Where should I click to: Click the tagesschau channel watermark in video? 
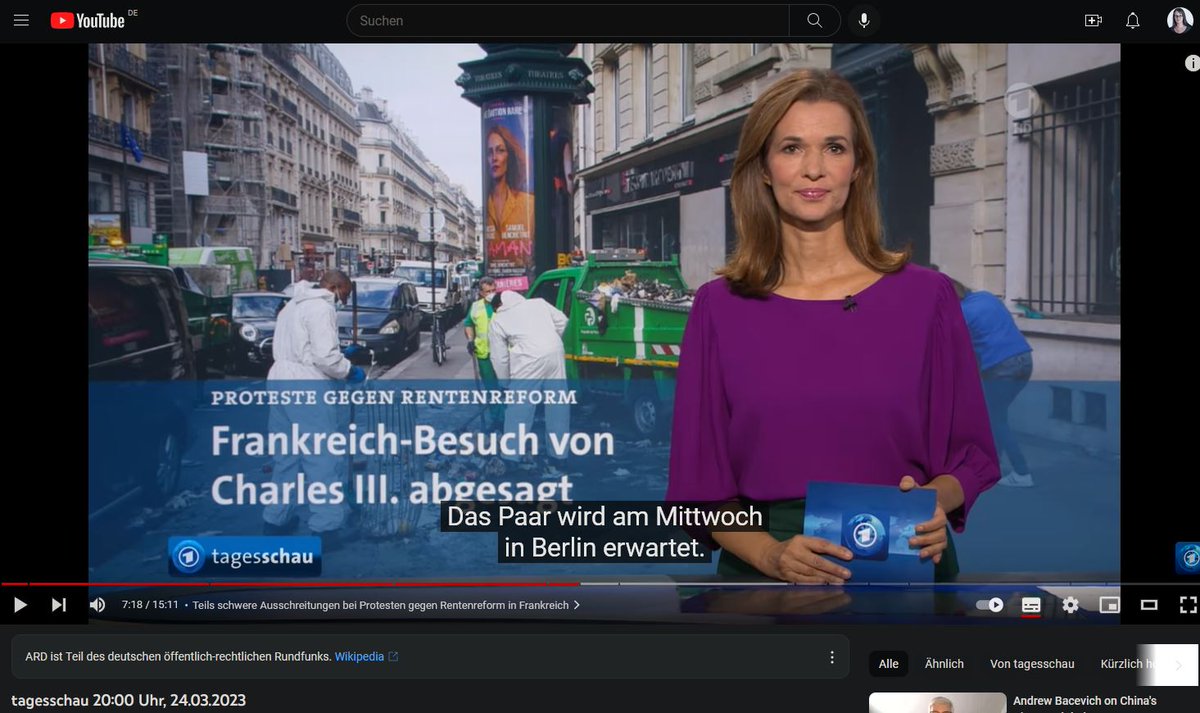[x=1188, y=557]
